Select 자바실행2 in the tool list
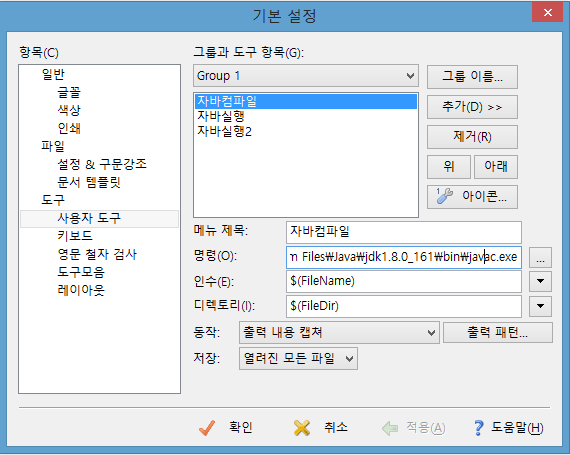The width and height of the screenshot is (570, 455). pyautogui.click(x=306, y=131)
